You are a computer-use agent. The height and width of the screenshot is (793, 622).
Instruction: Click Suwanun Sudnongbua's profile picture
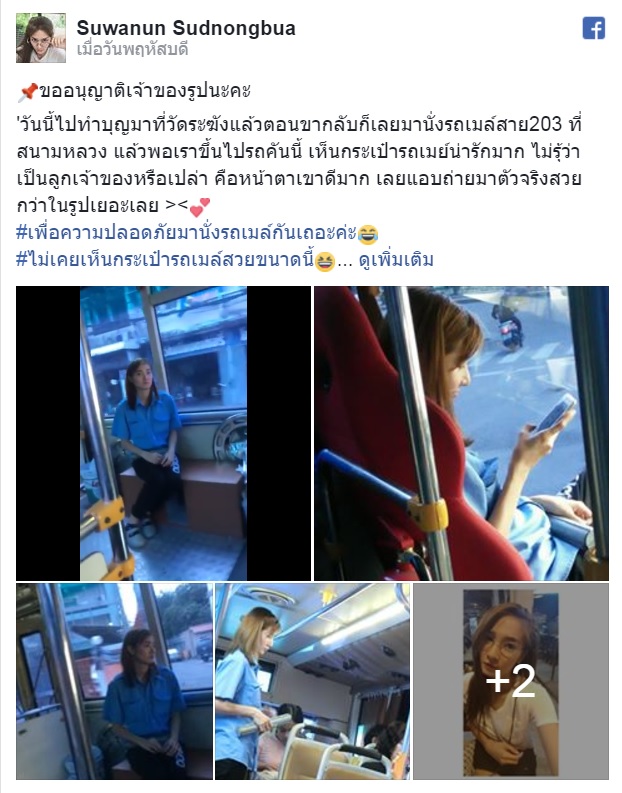(x=41, y=38)
